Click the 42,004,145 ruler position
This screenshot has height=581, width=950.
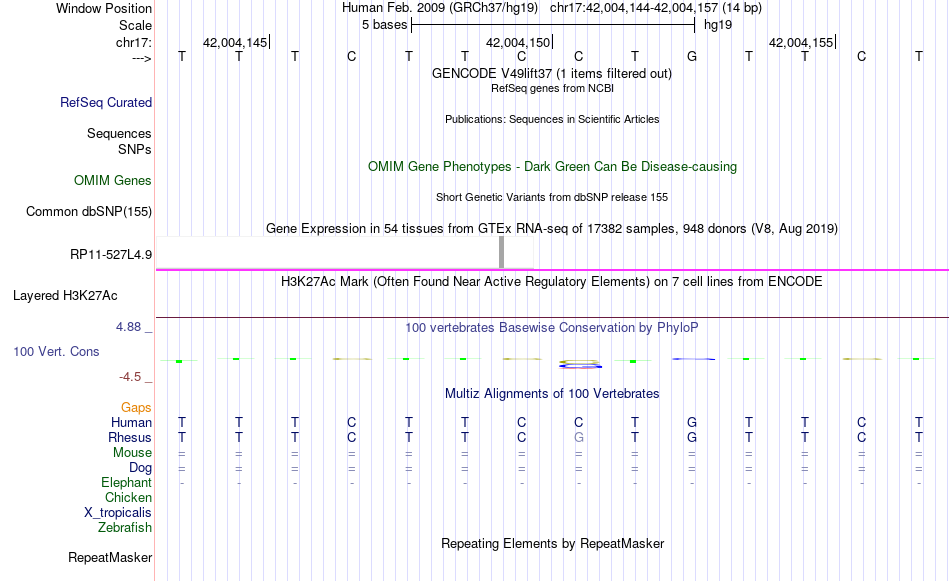pos(235,42)
